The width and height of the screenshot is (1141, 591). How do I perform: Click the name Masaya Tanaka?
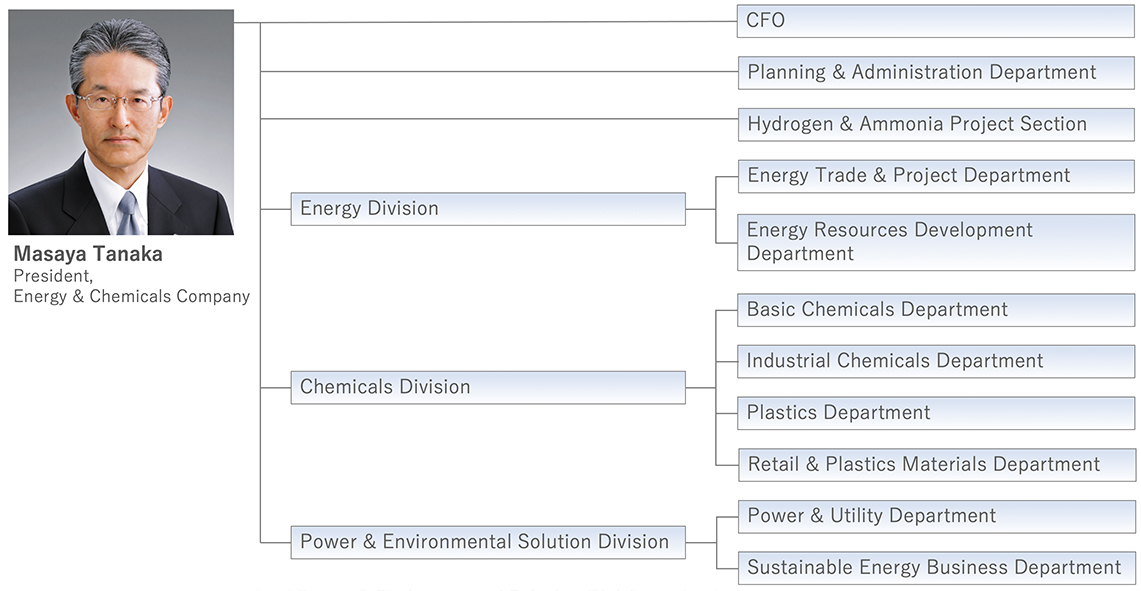[x=88, y=254]
